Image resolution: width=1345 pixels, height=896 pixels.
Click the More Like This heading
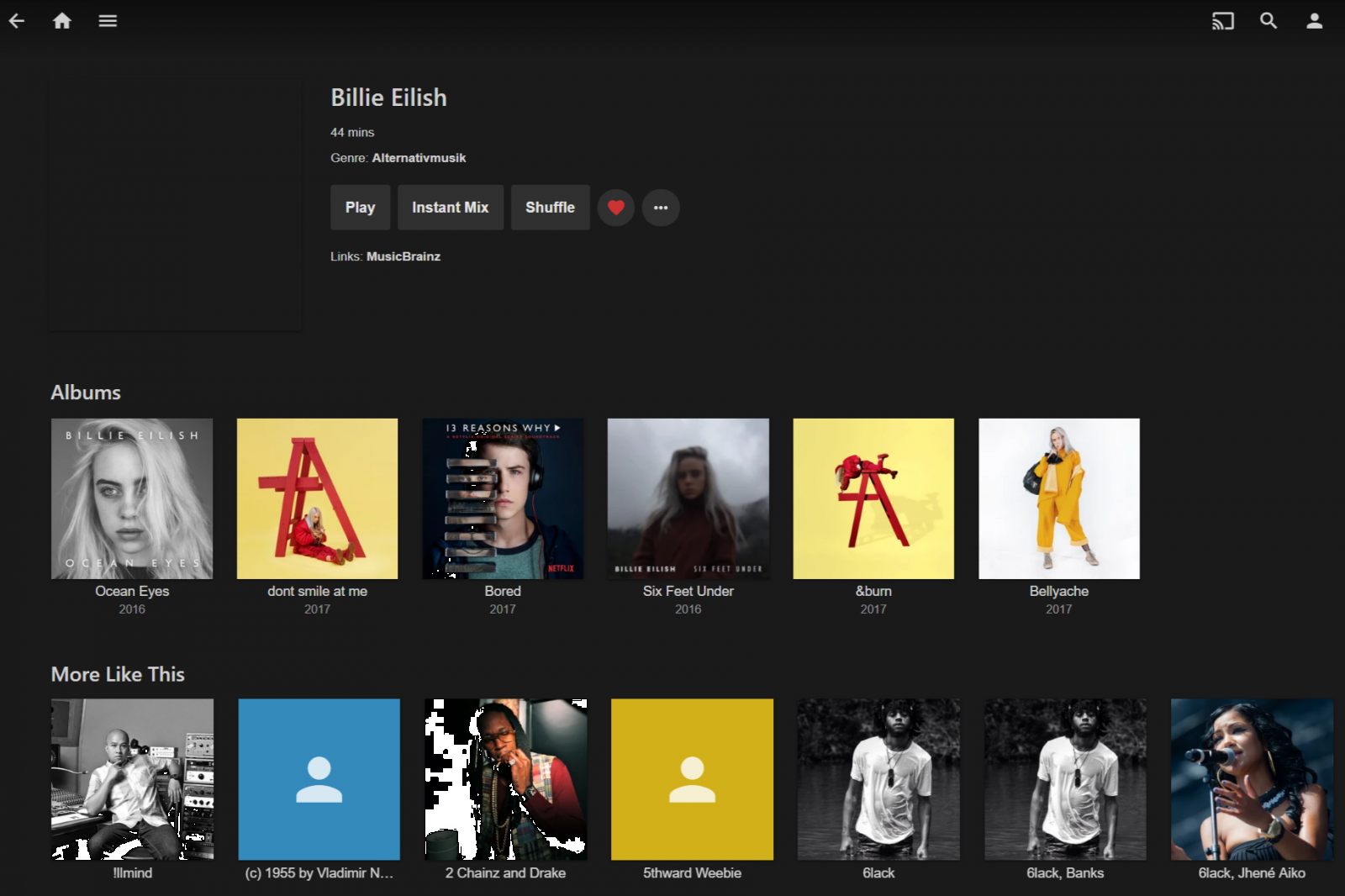118,674
